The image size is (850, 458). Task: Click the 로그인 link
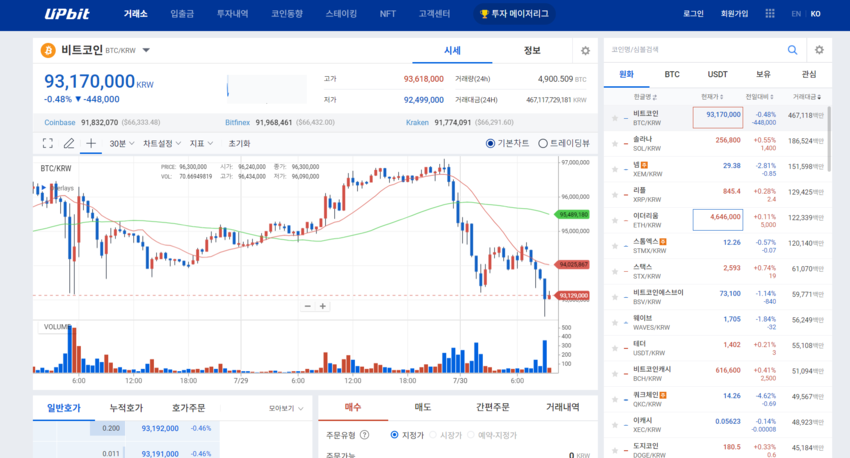coord(693,14)
